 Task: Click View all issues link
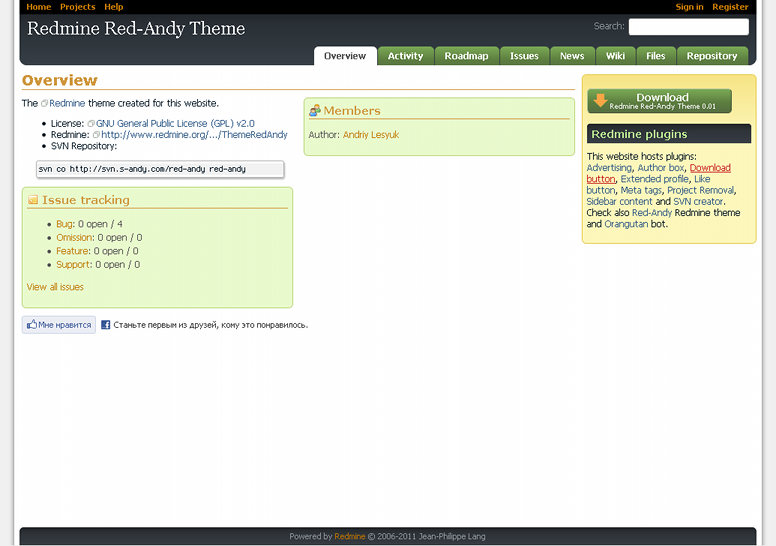point(55,287)
